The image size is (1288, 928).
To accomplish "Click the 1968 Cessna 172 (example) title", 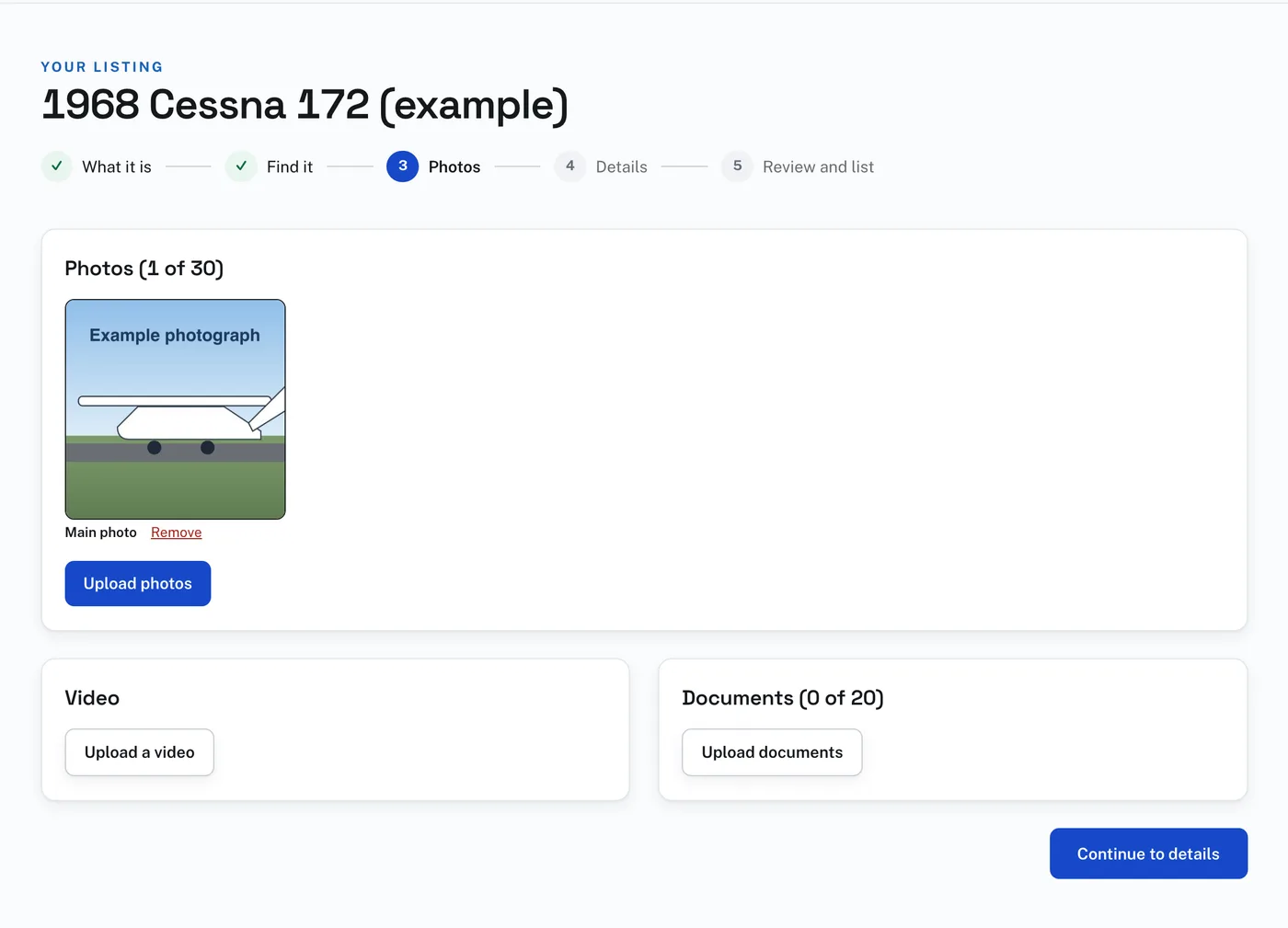I will (x=305, y=105).
